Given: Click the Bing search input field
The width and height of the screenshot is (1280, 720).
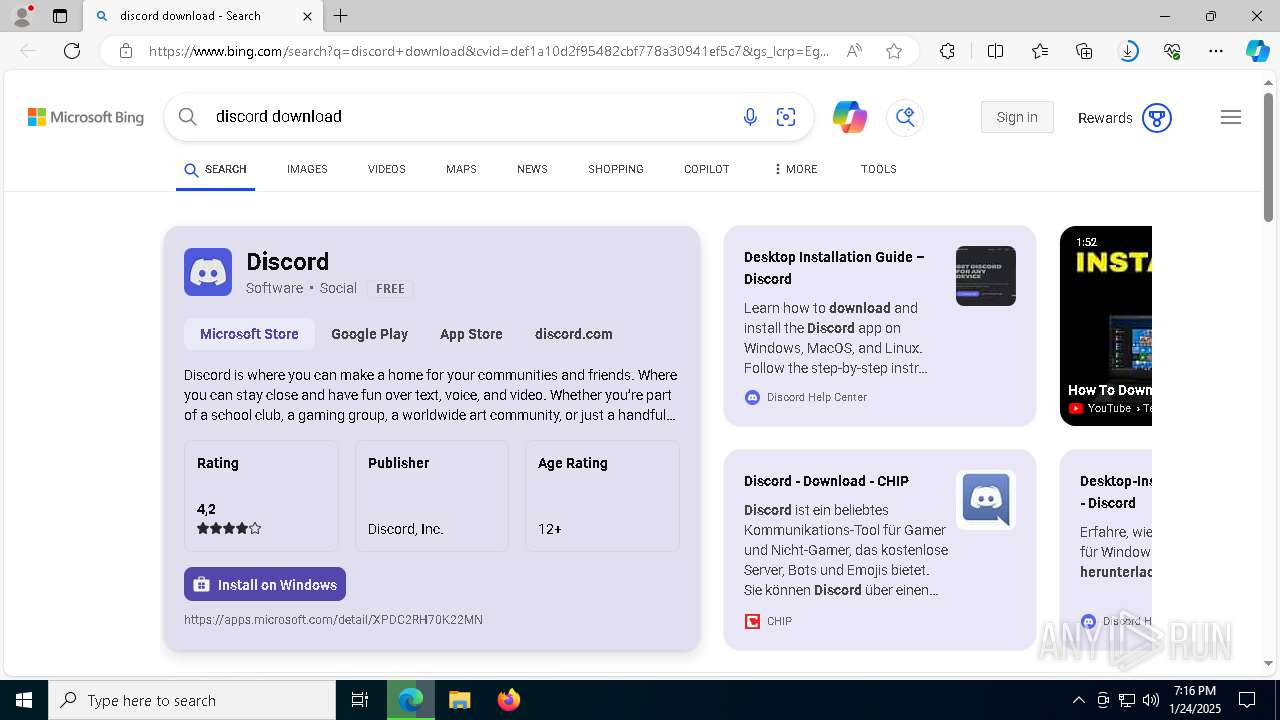Looking at the screenshot, I should click(470, 117).
